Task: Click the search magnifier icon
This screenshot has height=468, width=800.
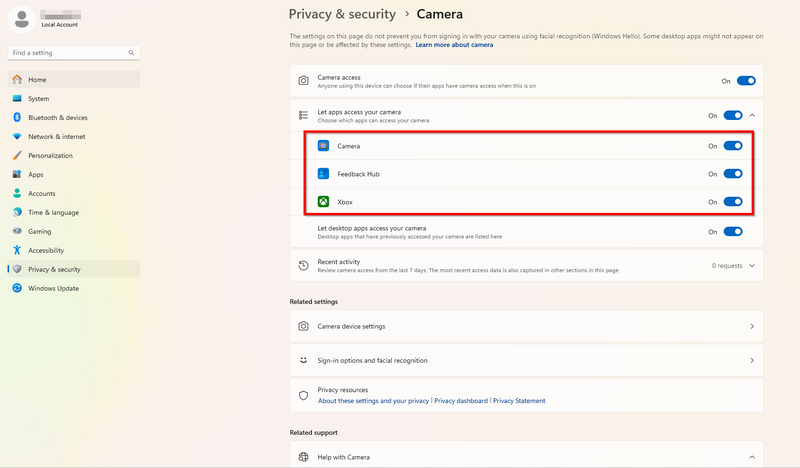Action: (131, 53)
